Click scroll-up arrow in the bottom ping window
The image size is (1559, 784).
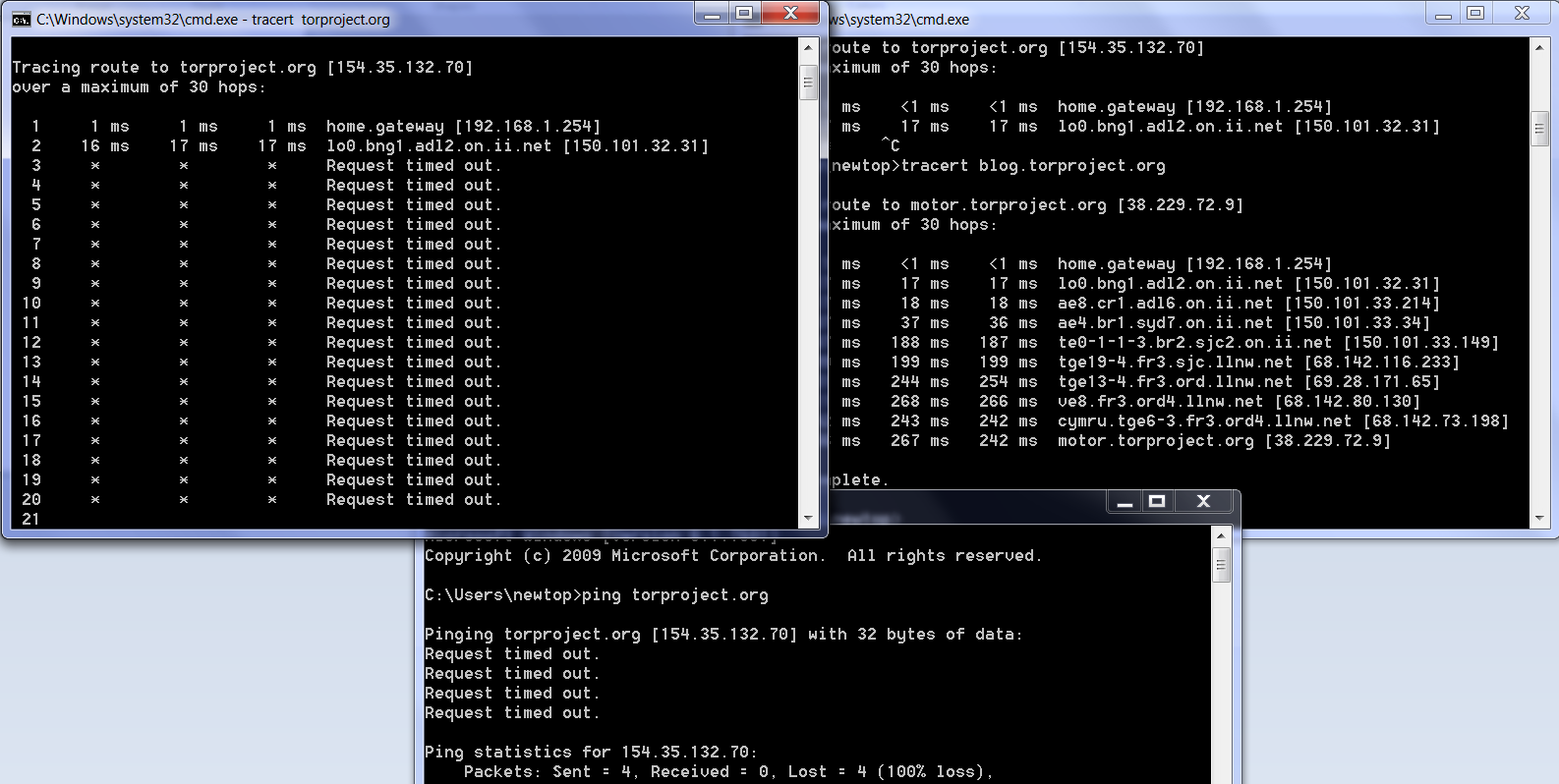(1221, 536)
